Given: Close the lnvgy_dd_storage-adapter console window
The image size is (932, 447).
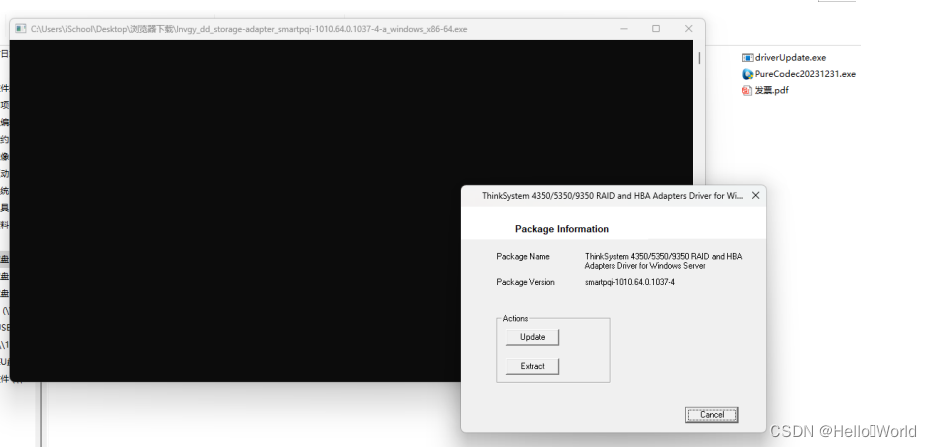Looking at the screenshot, I should tap(688, 29).
